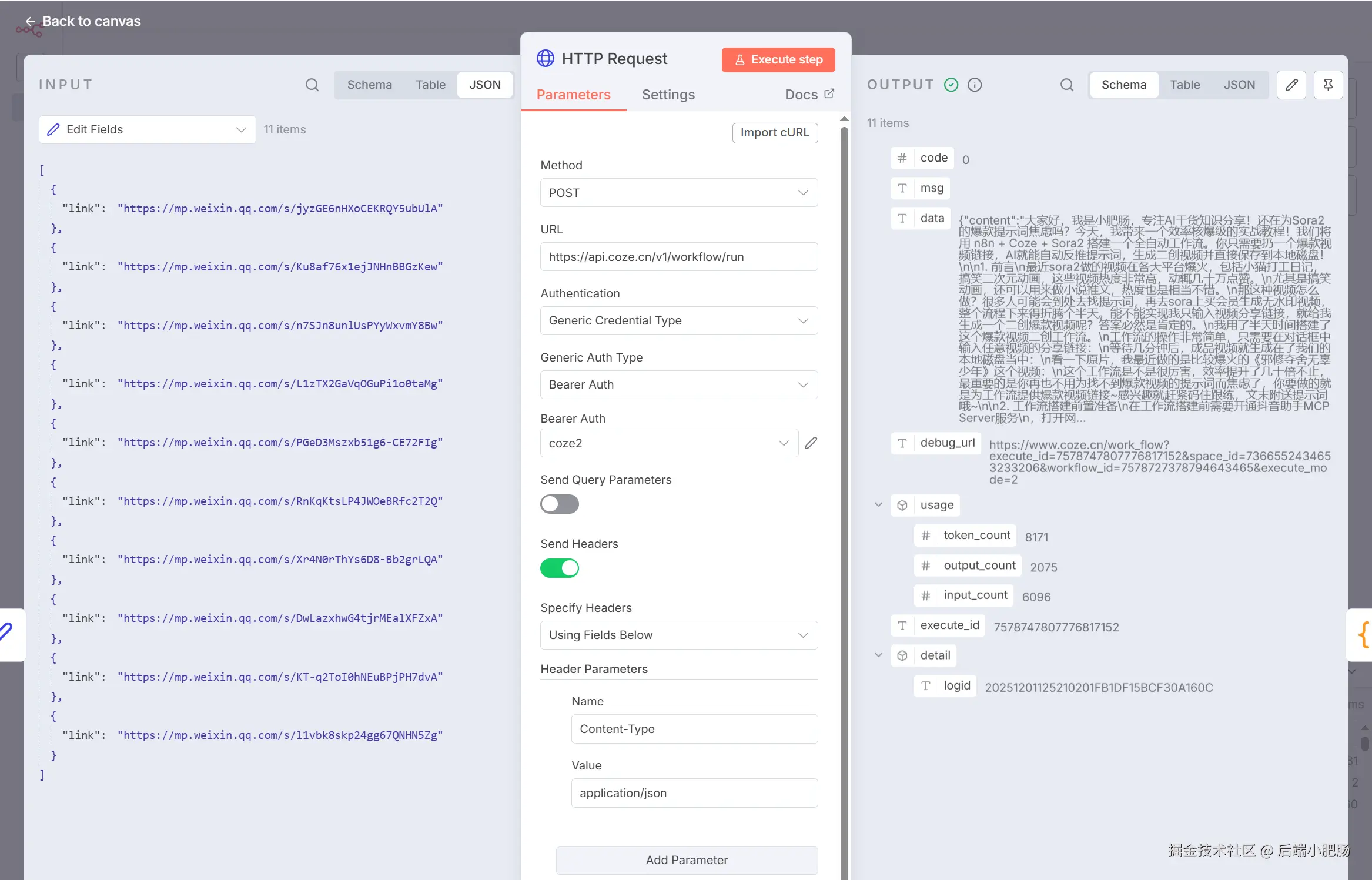This screenshot has width=1372, height=880.
Task: Collapse the usage object in output
Action: point(878,505)
